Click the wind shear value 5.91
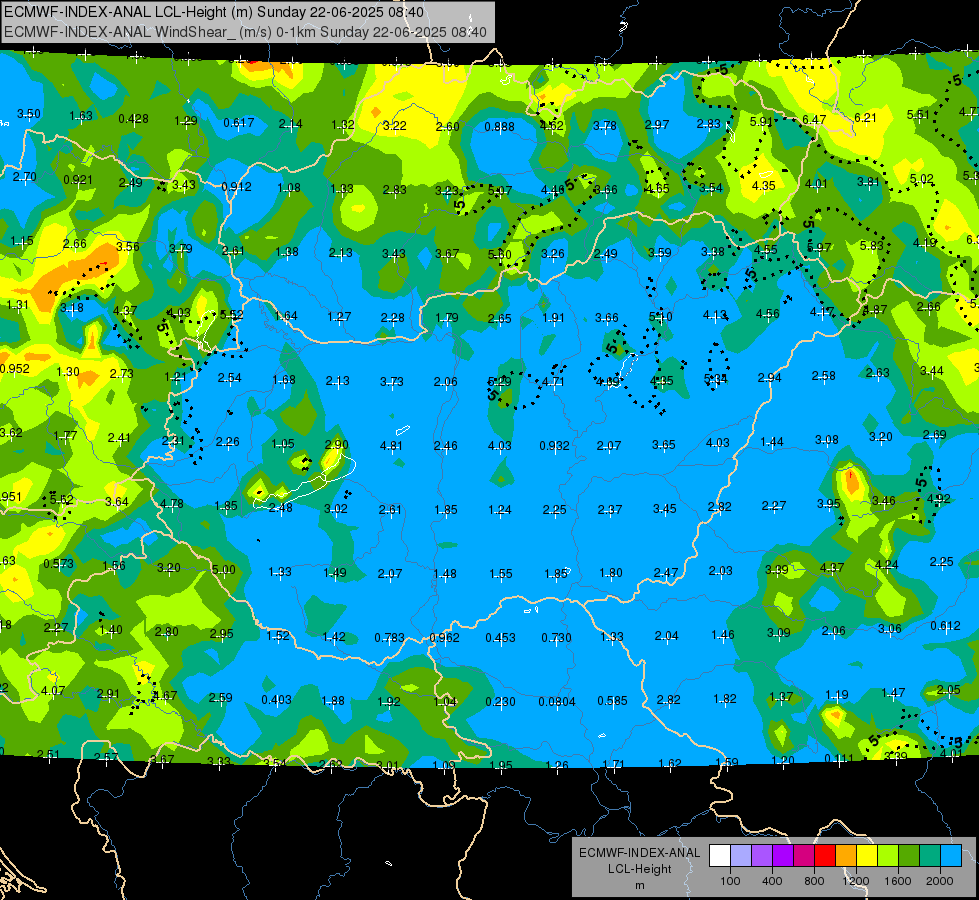The image size is (979, 900). pos(762,122)
